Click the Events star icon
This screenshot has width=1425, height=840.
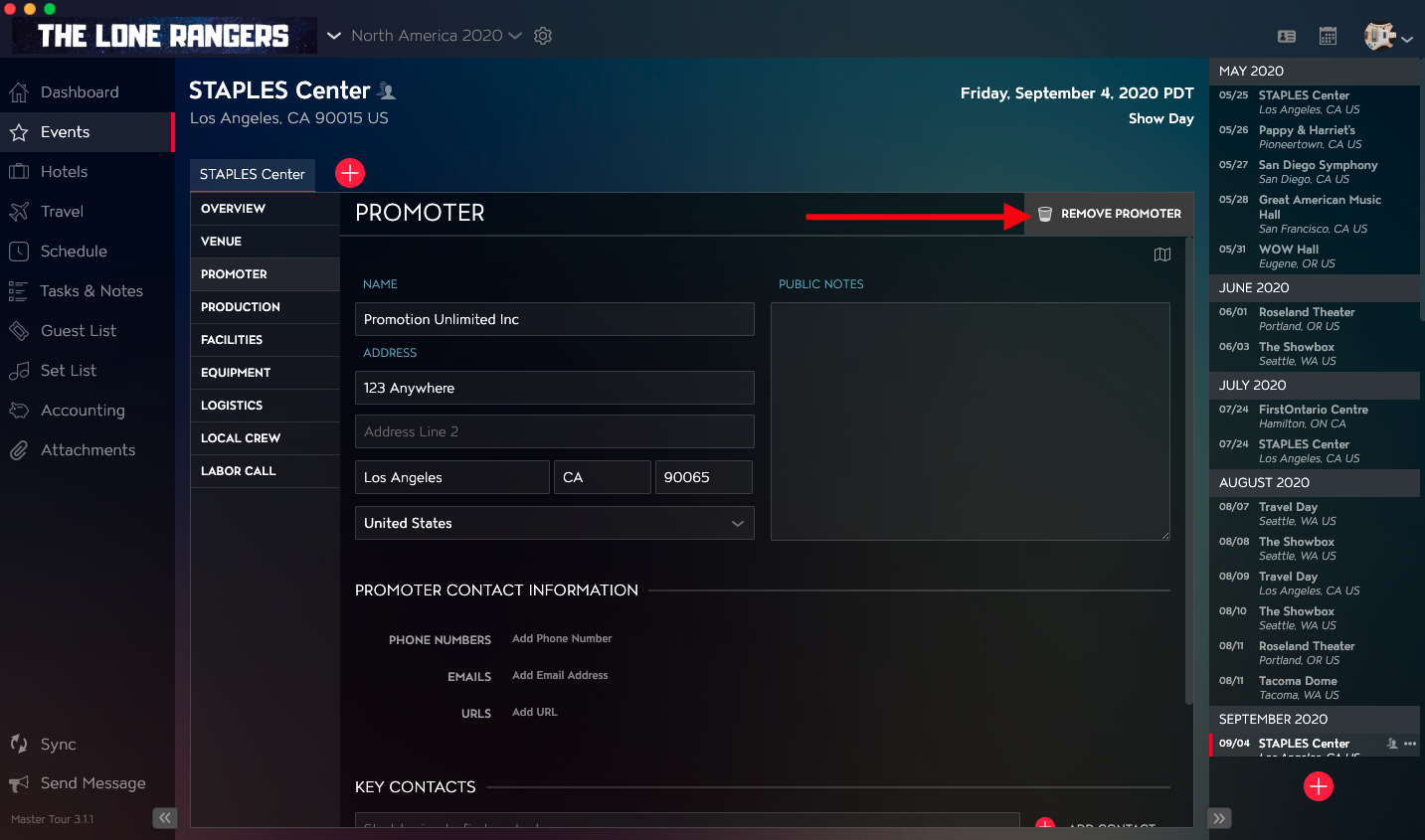pos(18,132)
